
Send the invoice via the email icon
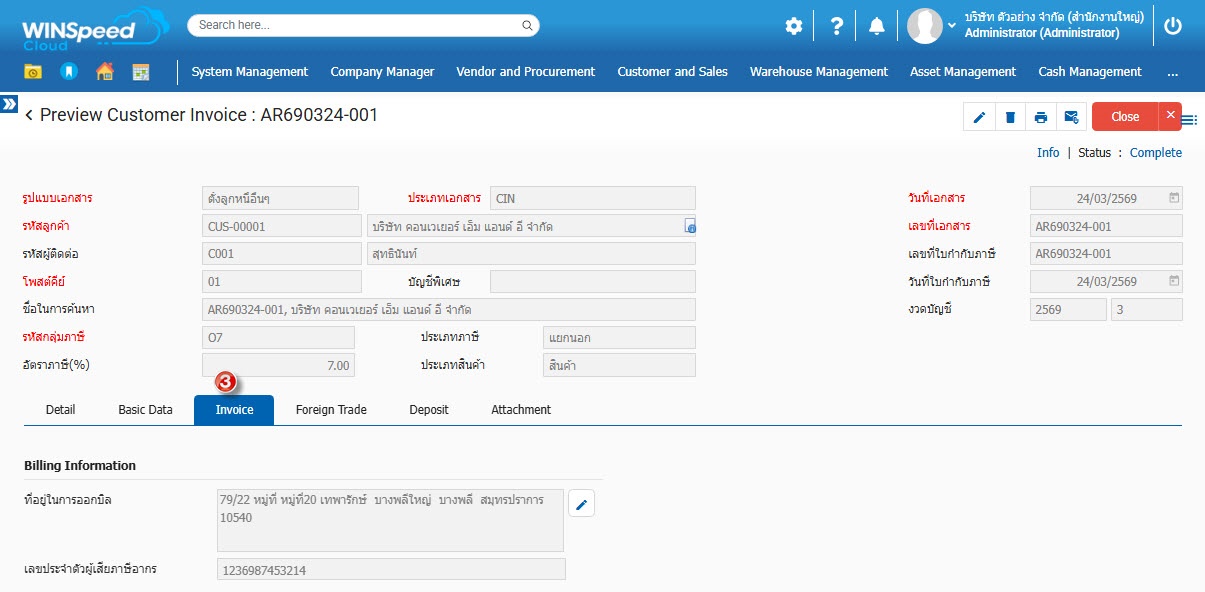click(x=1071, y=117)
